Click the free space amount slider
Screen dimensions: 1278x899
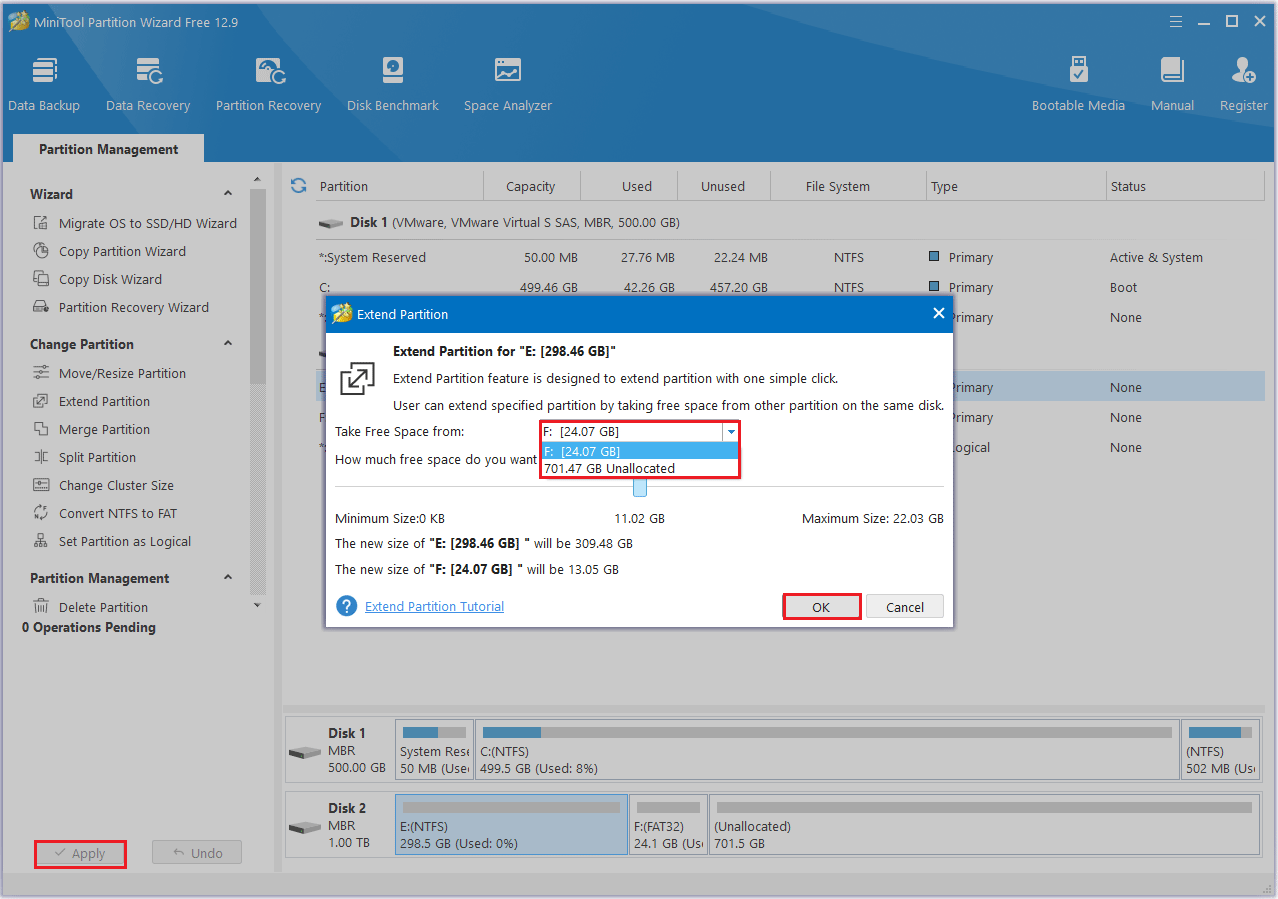coord(640,490)
